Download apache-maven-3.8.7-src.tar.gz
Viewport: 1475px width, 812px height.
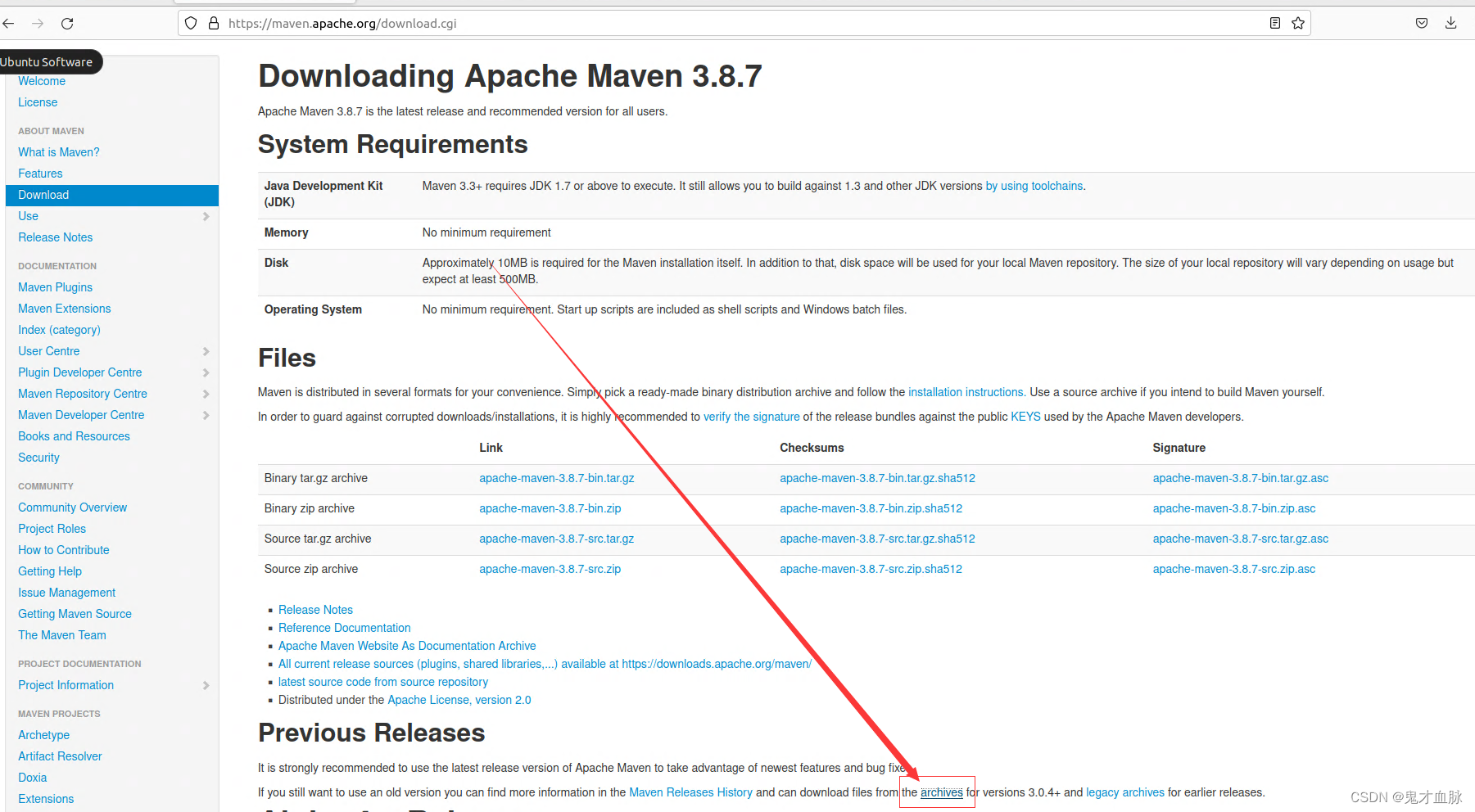tap(557, 539)
